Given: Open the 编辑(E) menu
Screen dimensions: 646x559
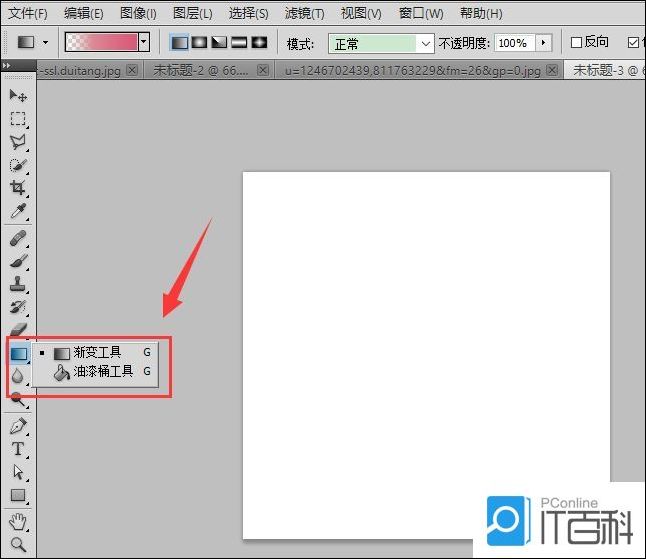Looking at the screenshot, I should pyautogui.click(x=84, y=14).
